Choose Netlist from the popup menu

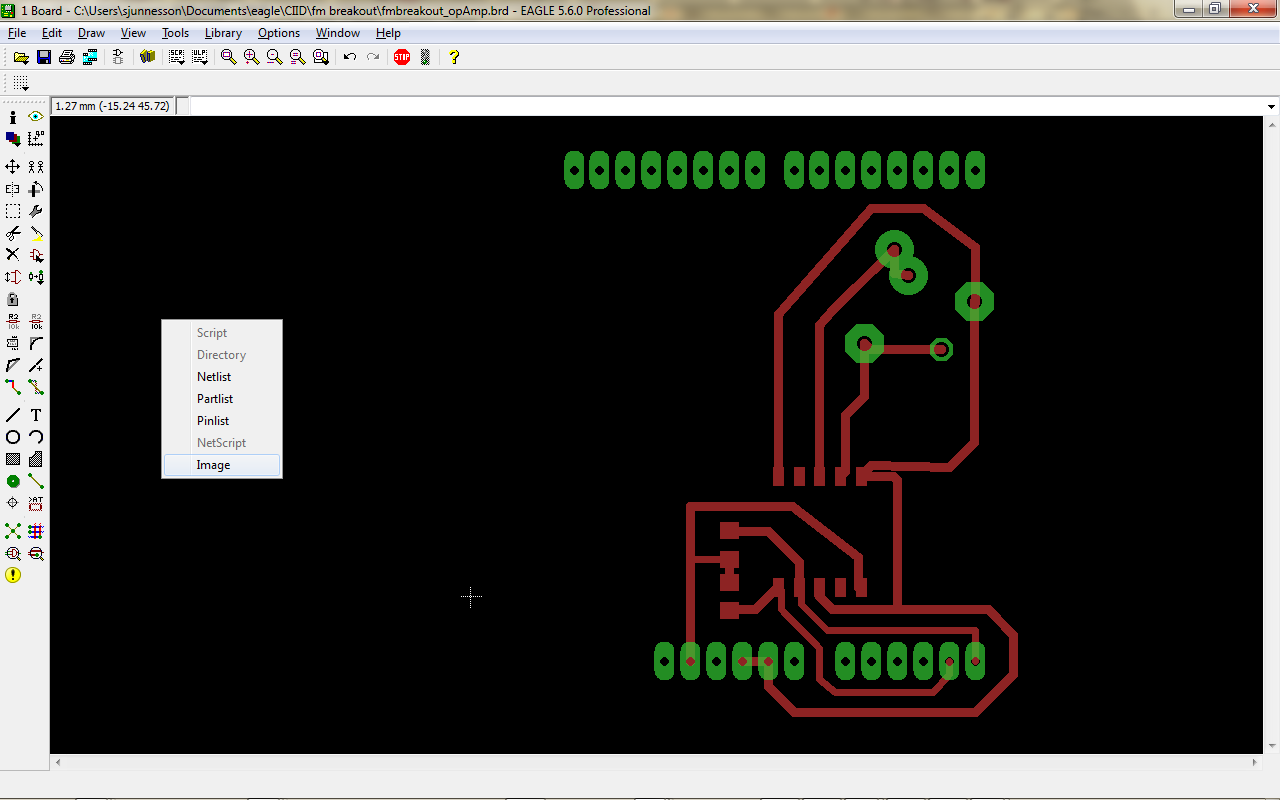pos(222,377)
